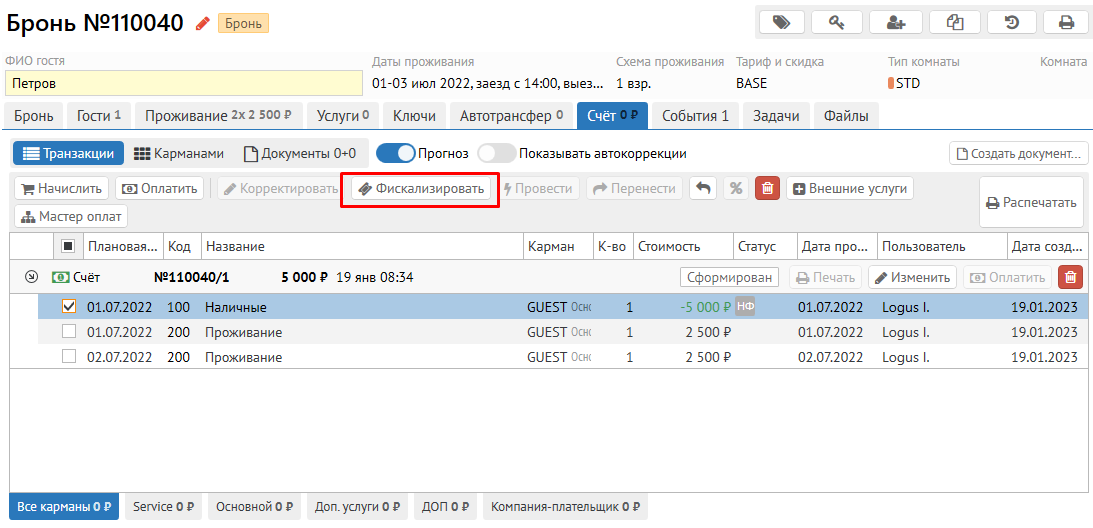Click the percent discount icon button
1093x528 pixels.
(736, 188)
